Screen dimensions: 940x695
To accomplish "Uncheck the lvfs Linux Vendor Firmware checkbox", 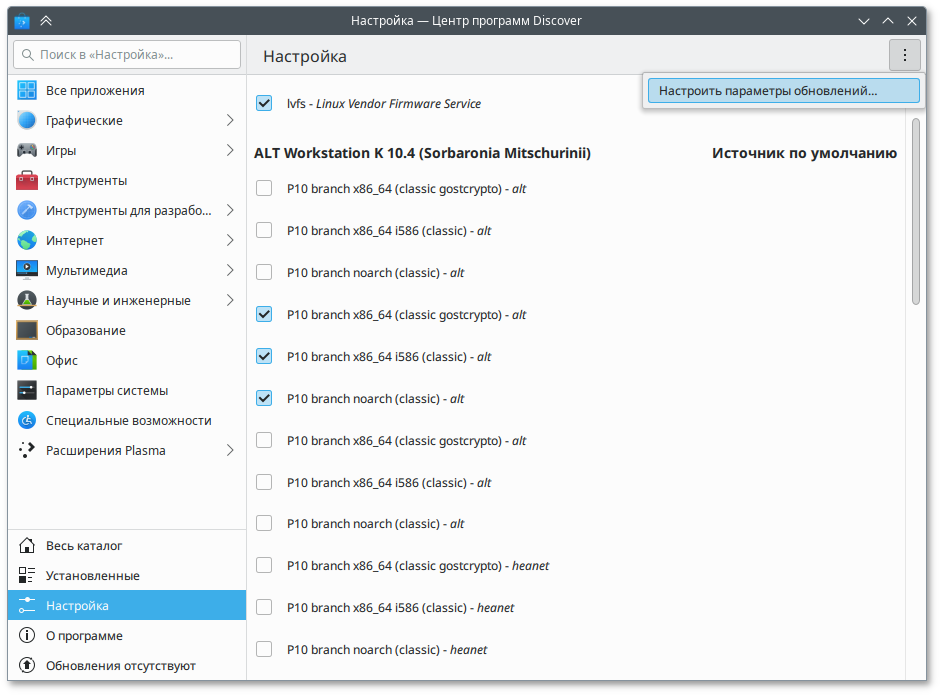I will (264, 103).
